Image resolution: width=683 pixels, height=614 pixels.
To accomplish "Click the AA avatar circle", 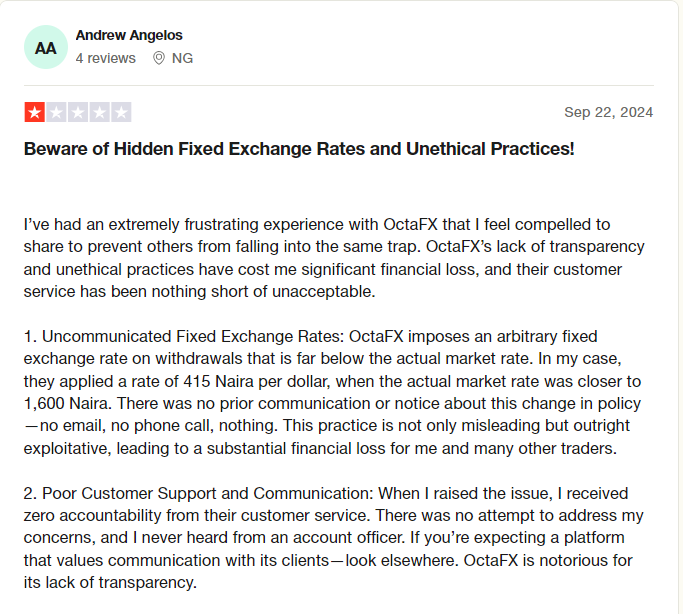I will [x=46, y=47].
